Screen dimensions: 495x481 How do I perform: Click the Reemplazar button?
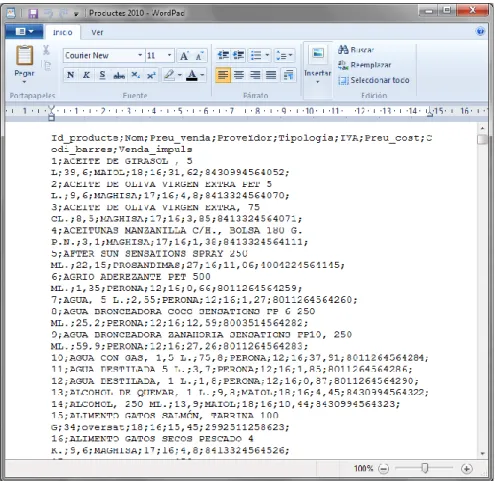pos(365,65)
